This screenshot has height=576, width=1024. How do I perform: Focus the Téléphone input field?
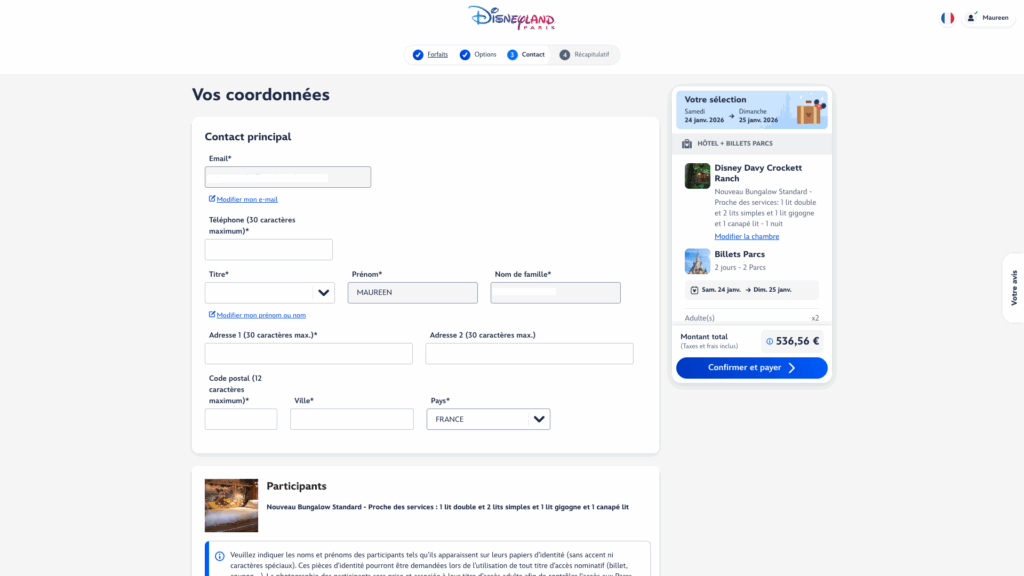(x=268, y=250)
